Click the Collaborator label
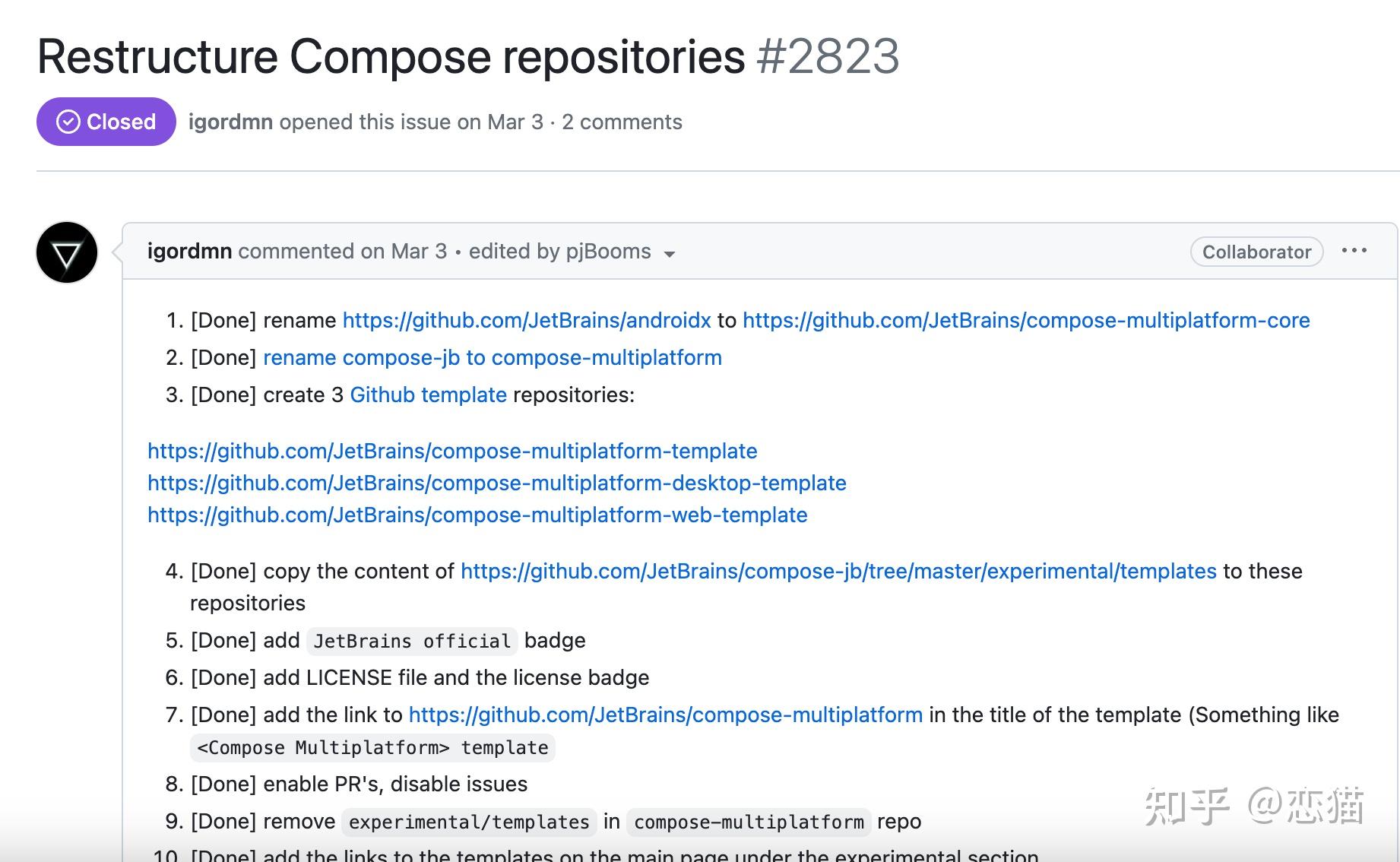 click(1256, 252)
